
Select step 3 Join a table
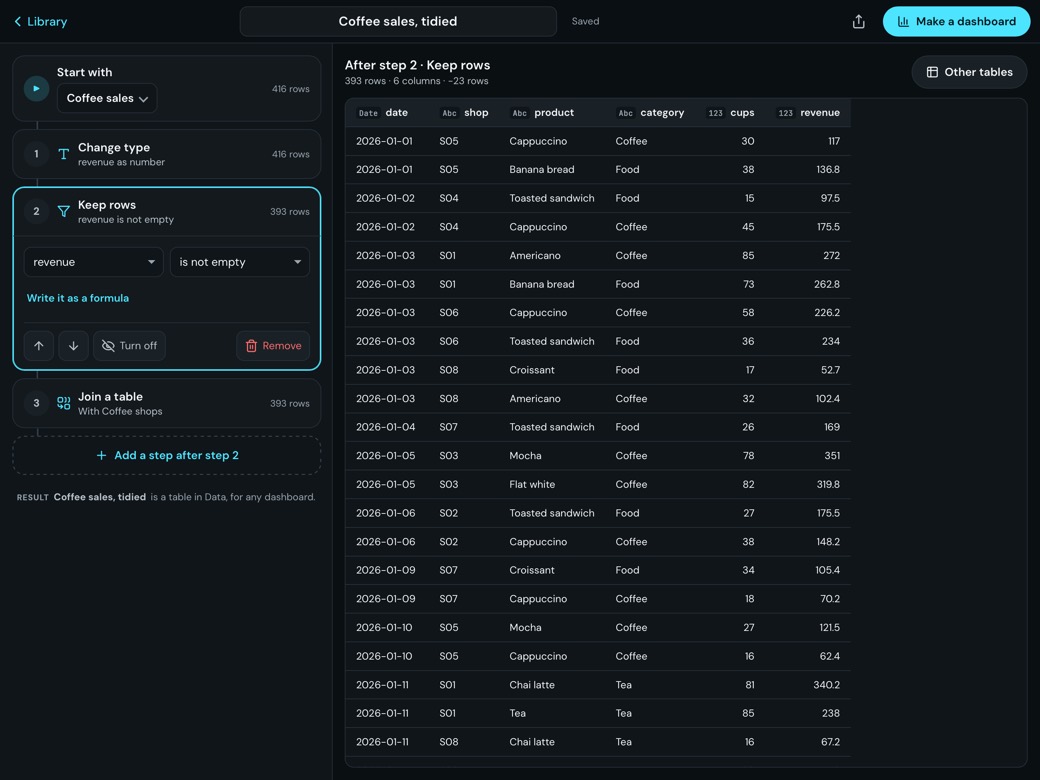click(166, 403)
